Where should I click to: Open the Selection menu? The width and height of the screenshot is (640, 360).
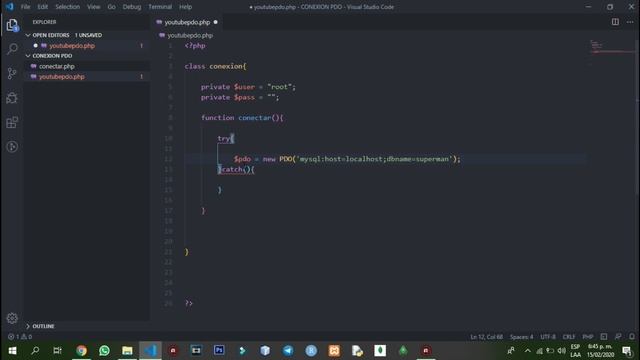pyautogui.click(x=67, y=7)
